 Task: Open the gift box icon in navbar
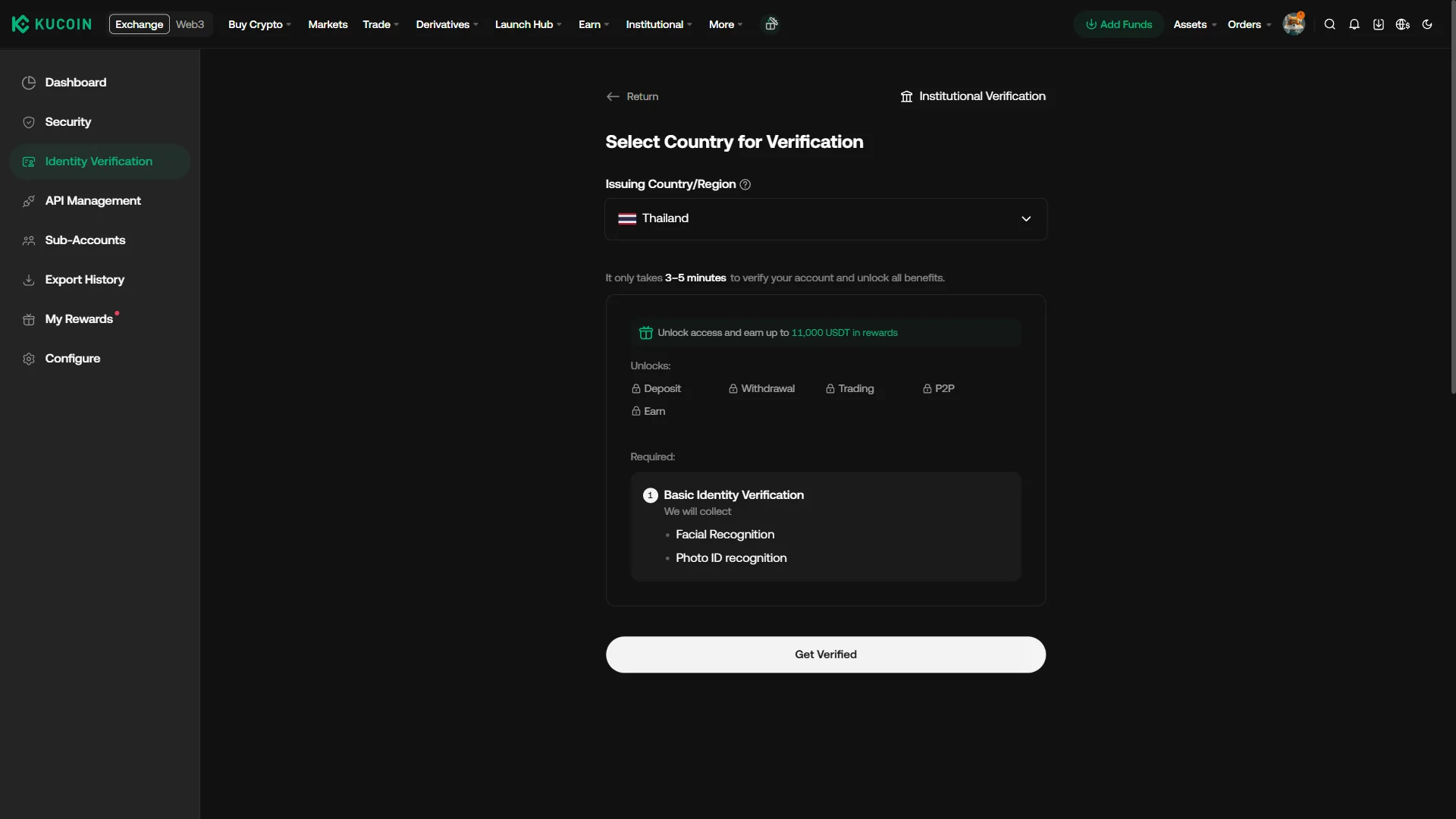[x=770, y=24]
